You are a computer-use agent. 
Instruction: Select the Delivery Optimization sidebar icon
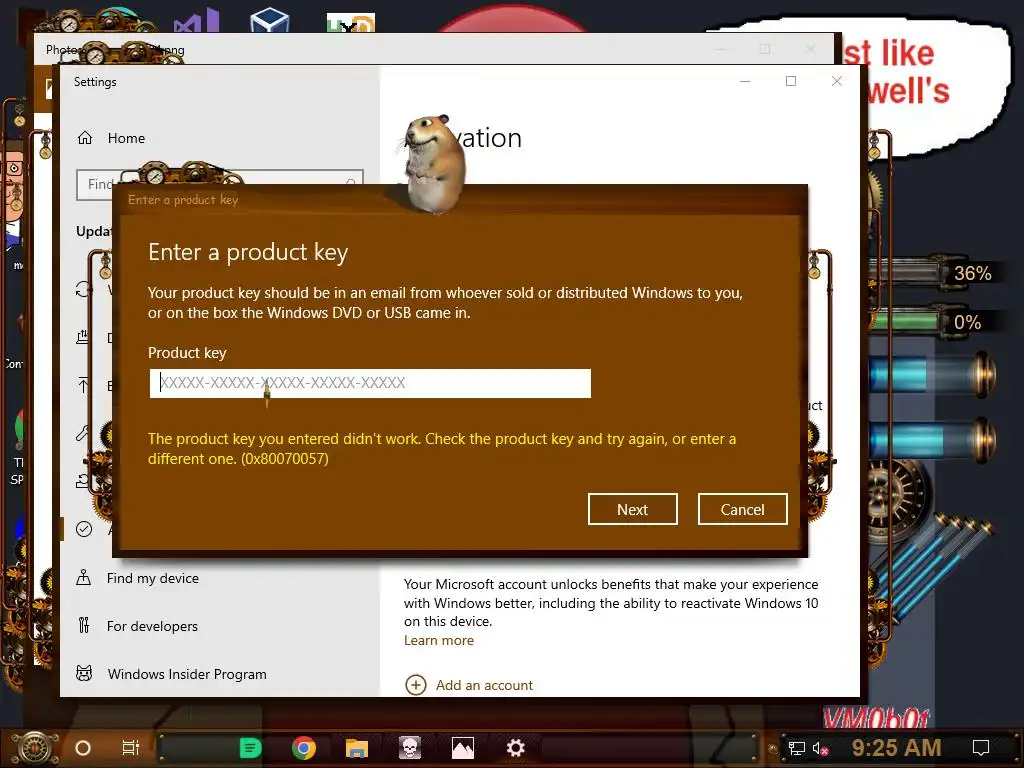pyautogui.click(x=83, y=337)
